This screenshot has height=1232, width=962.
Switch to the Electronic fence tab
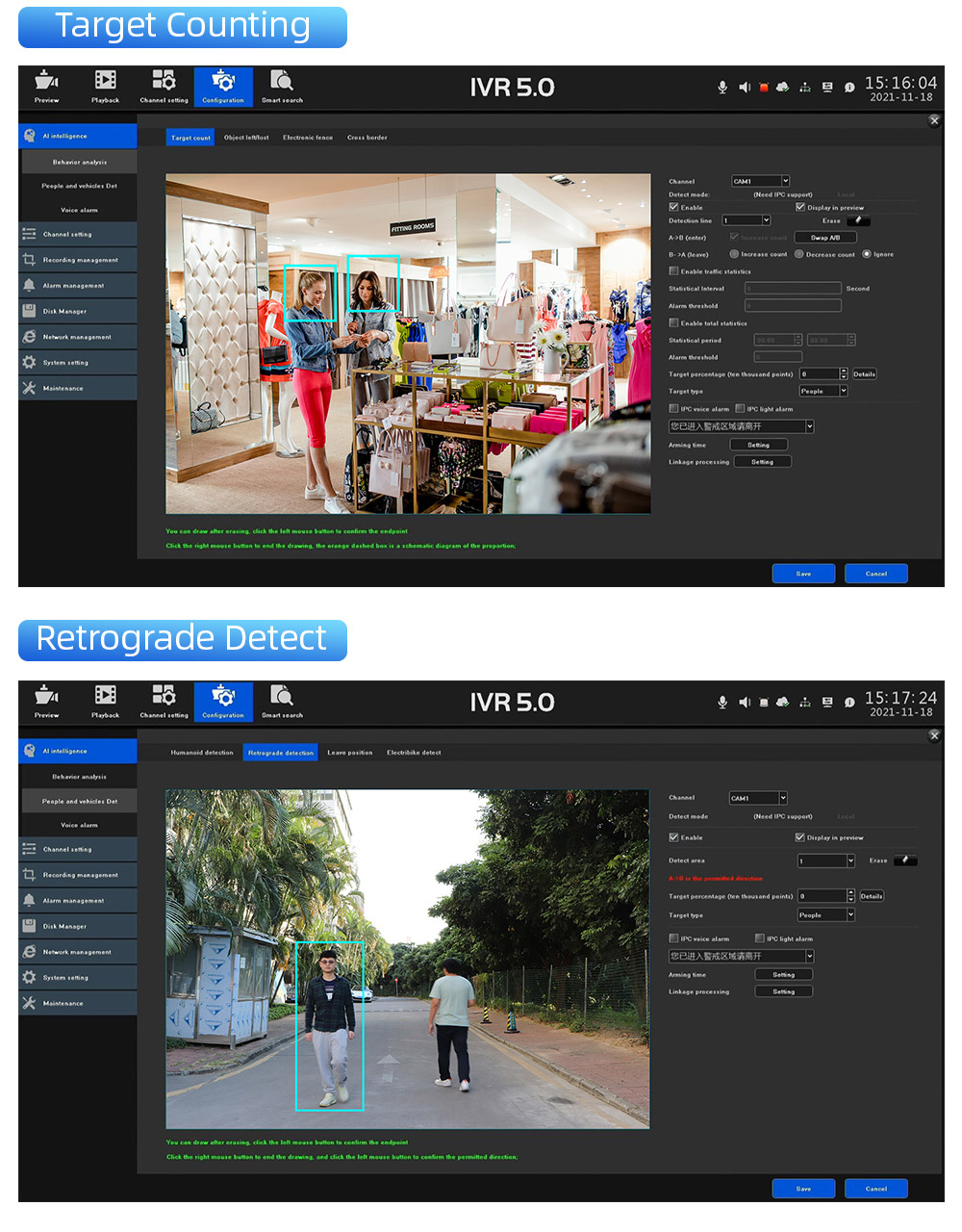(308, 138)
